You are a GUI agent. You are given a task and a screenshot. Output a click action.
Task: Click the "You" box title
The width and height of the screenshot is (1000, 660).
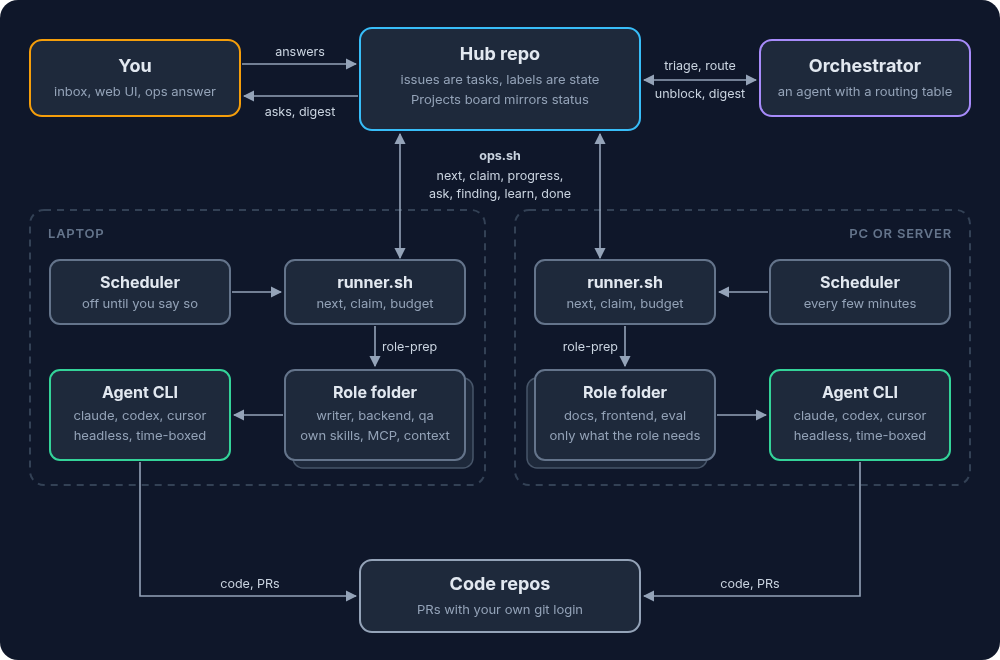(135, 66)
